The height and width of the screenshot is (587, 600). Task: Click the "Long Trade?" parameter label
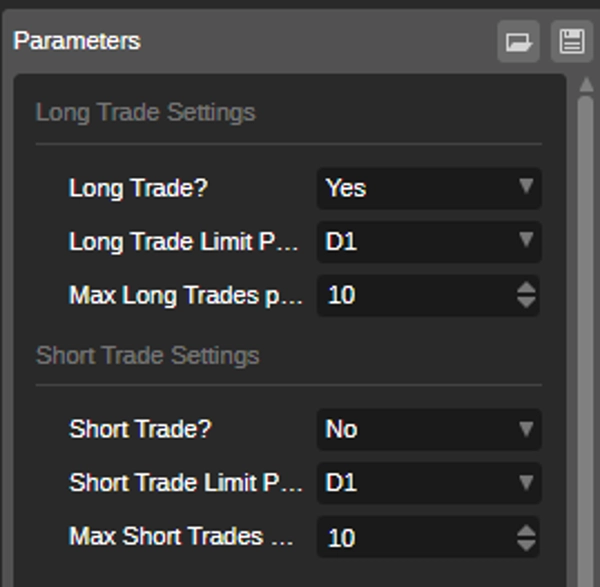(138, 188)
